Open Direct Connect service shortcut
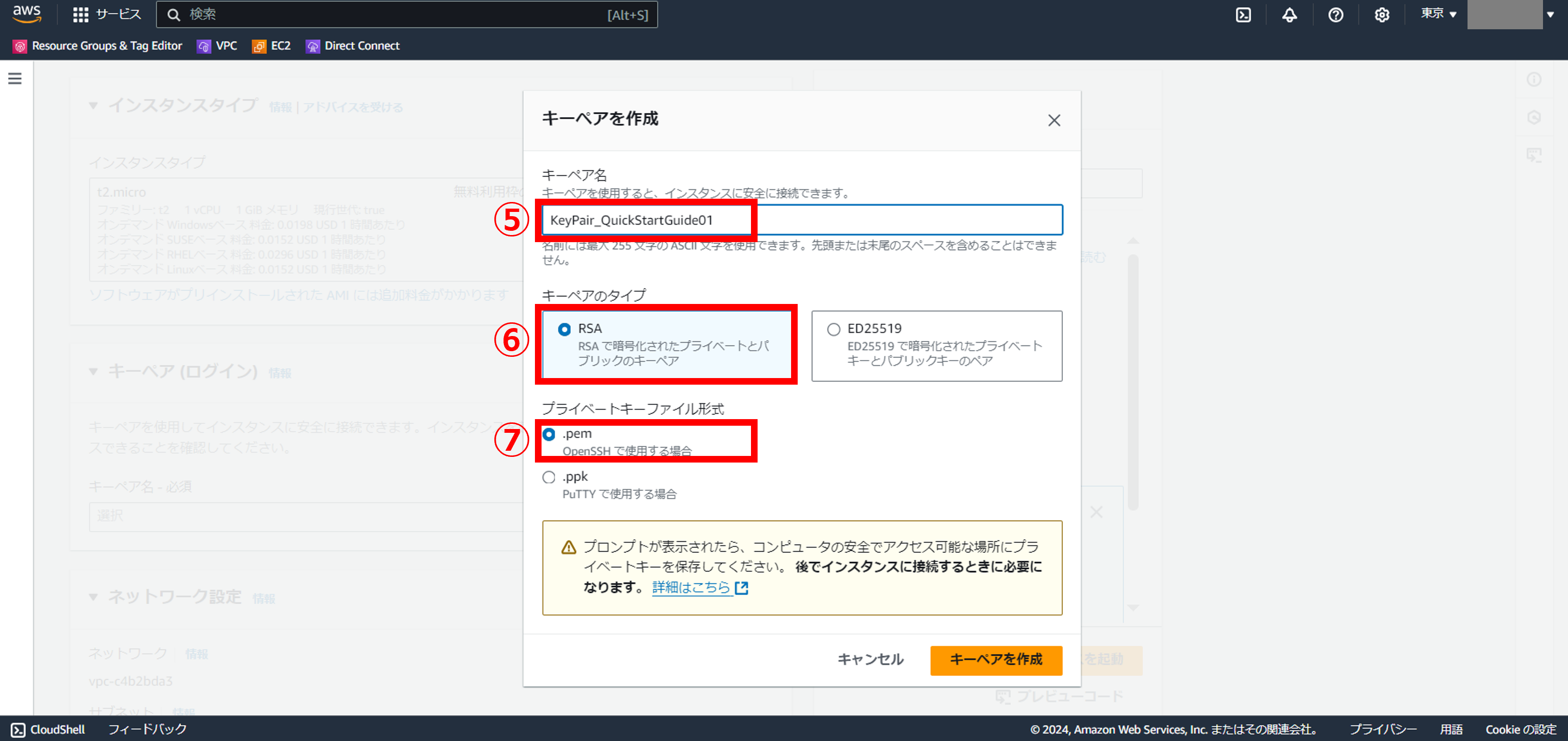This screenshot has width=1568, height=741. click(x=352, y=46)
